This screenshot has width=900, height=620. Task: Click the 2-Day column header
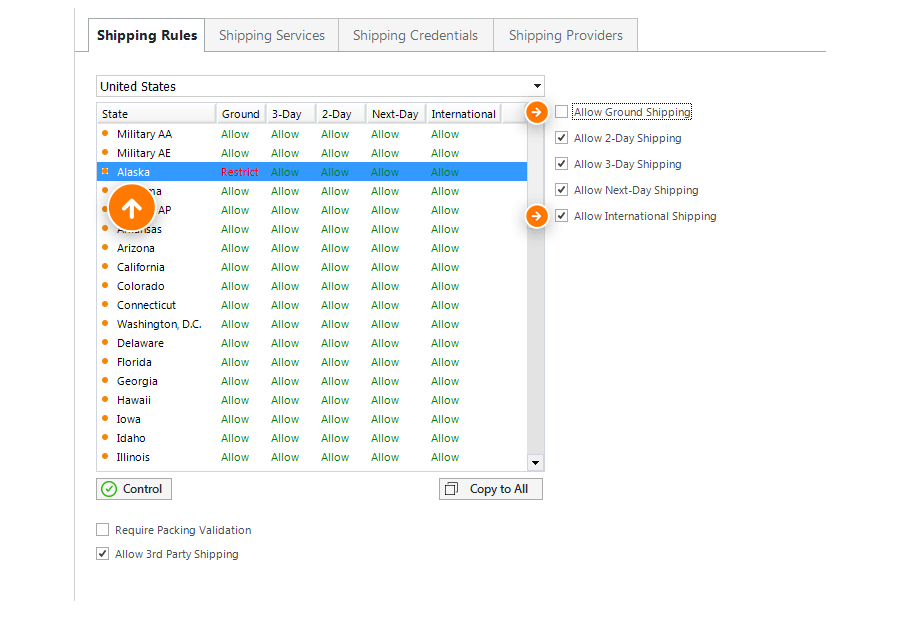point(340,114)
